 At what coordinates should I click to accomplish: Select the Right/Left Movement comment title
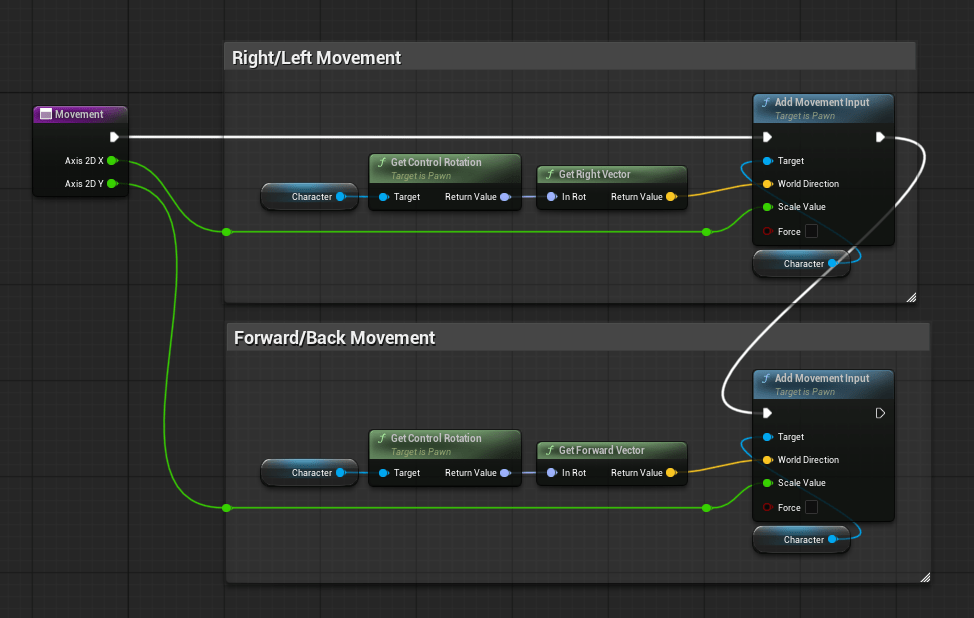pos(316,58)
